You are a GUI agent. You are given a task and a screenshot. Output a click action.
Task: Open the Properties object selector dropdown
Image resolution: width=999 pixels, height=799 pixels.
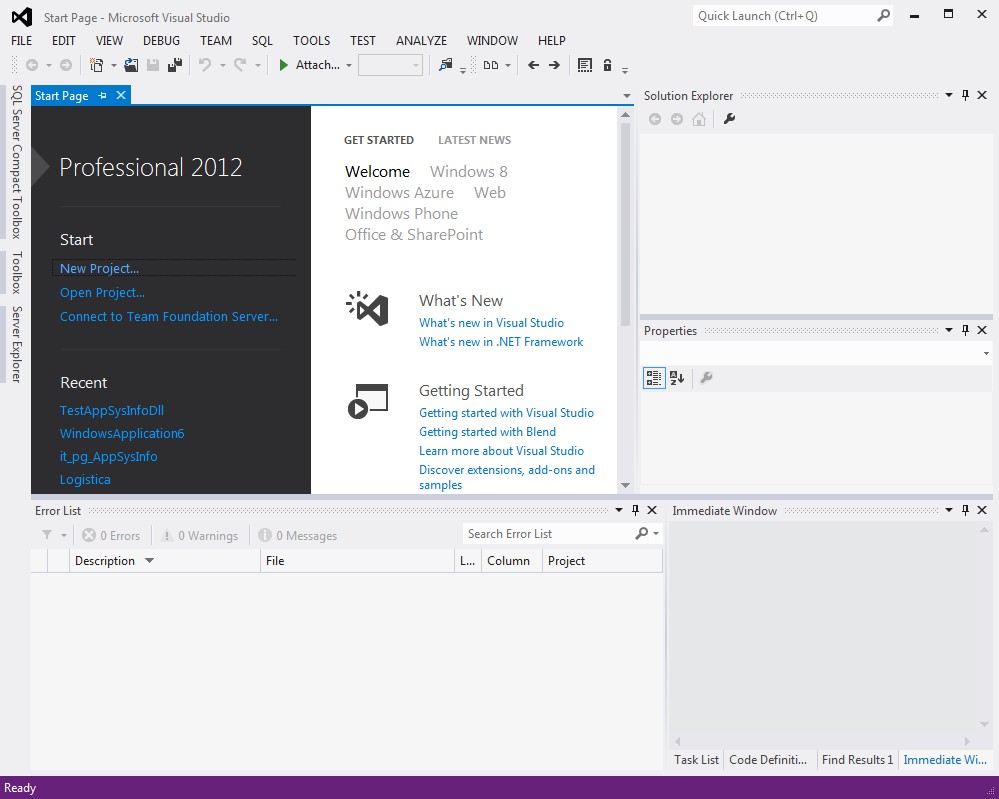tap(986, 353)
